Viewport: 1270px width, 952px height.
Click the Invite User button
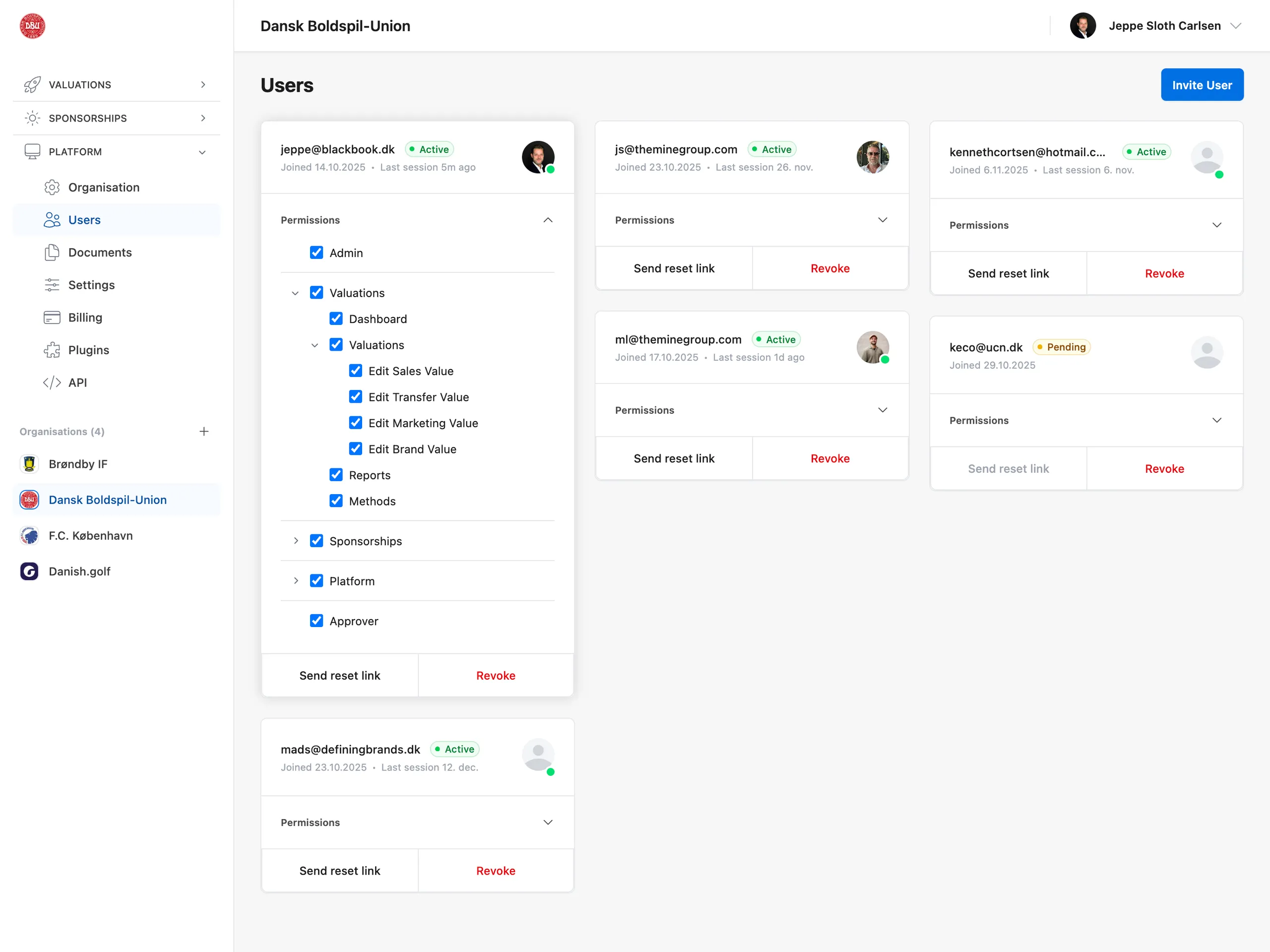1202,85
